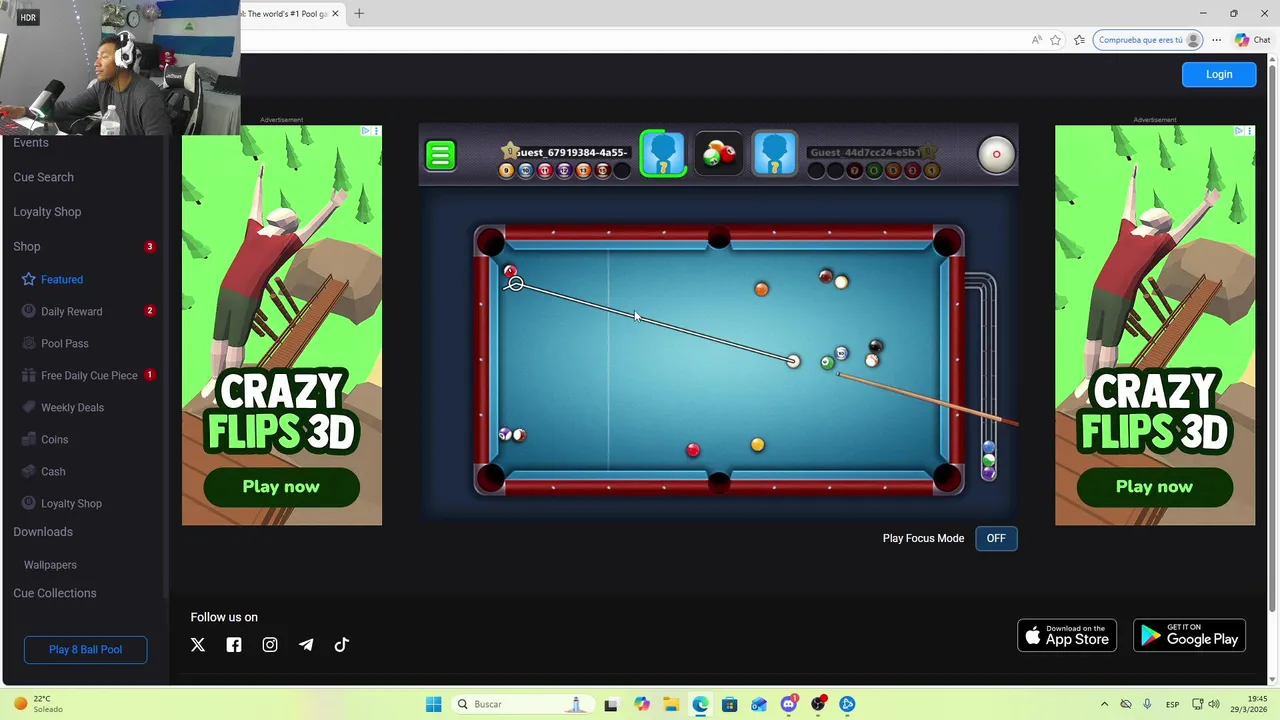Show hidden system tray icons
The height and width of the screenshot is (720, 1280).
point(1104,704)
